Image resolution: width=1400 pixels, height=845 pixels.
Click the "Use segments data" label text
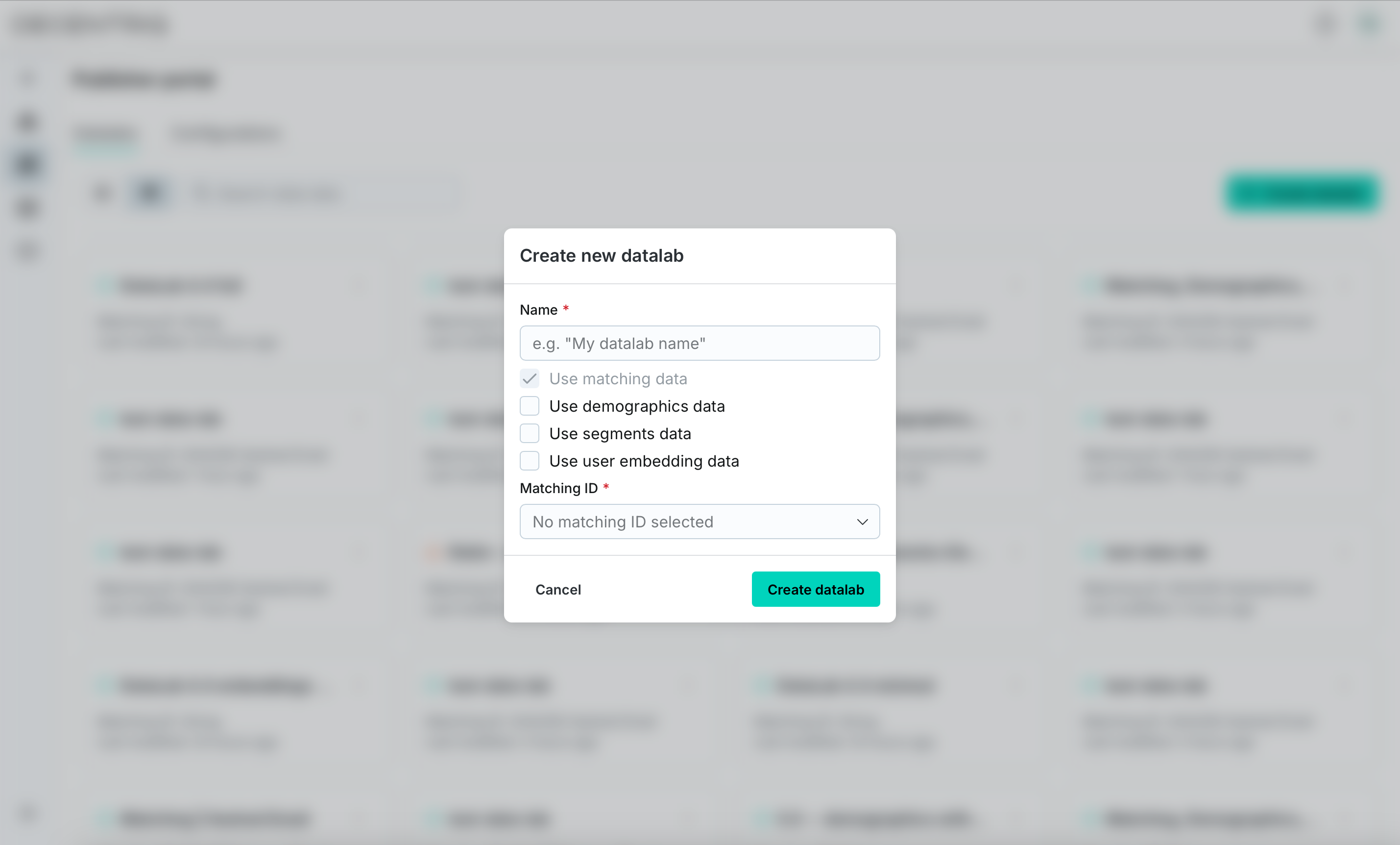coord(620,433)
